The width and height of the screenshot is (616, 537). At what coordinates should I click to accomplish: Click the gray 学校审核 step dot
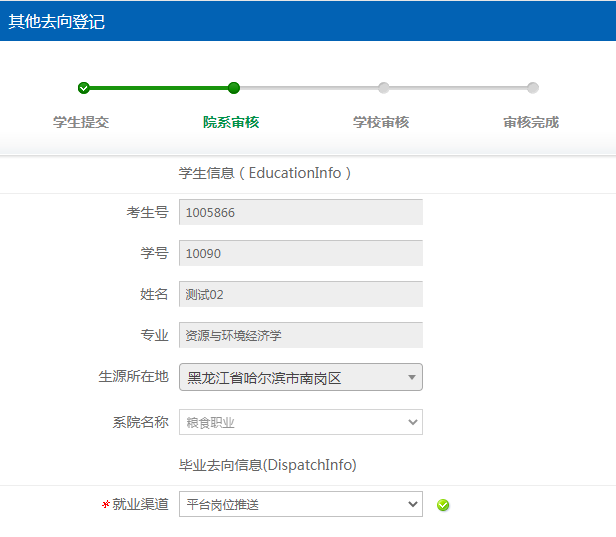coord(383,88)
